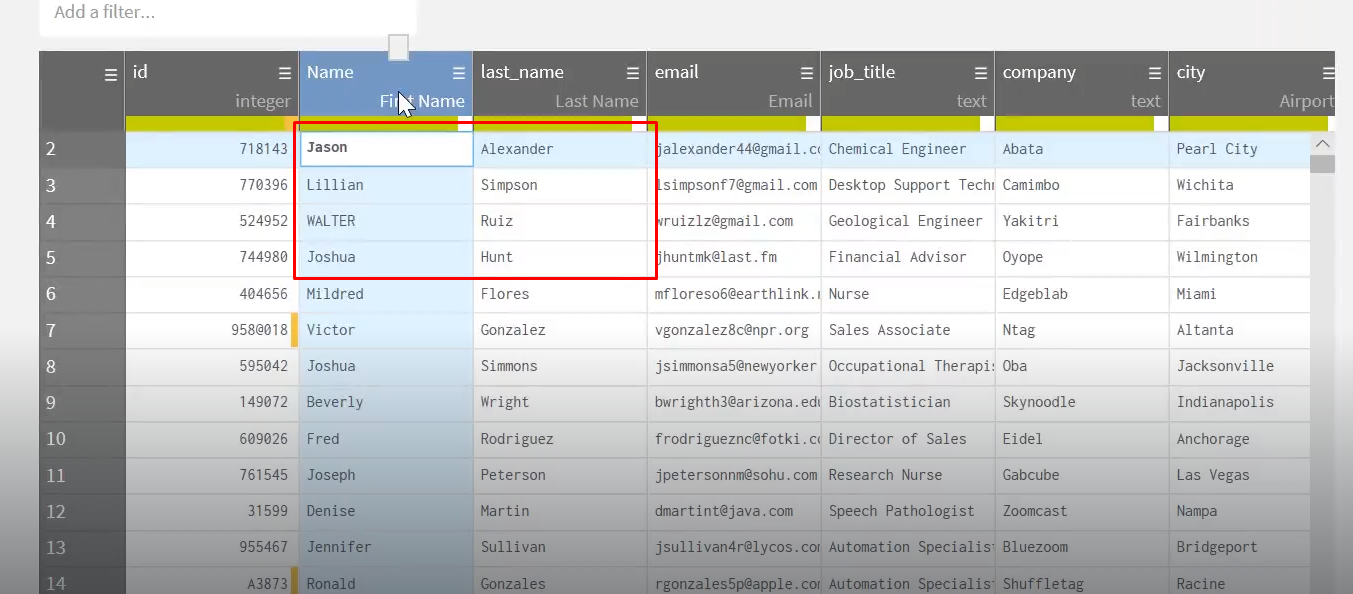Screen dimensions: 1353x594
Task: Open the job_title column menu icon
Action: pyautogui.click(x=981, y=73)
